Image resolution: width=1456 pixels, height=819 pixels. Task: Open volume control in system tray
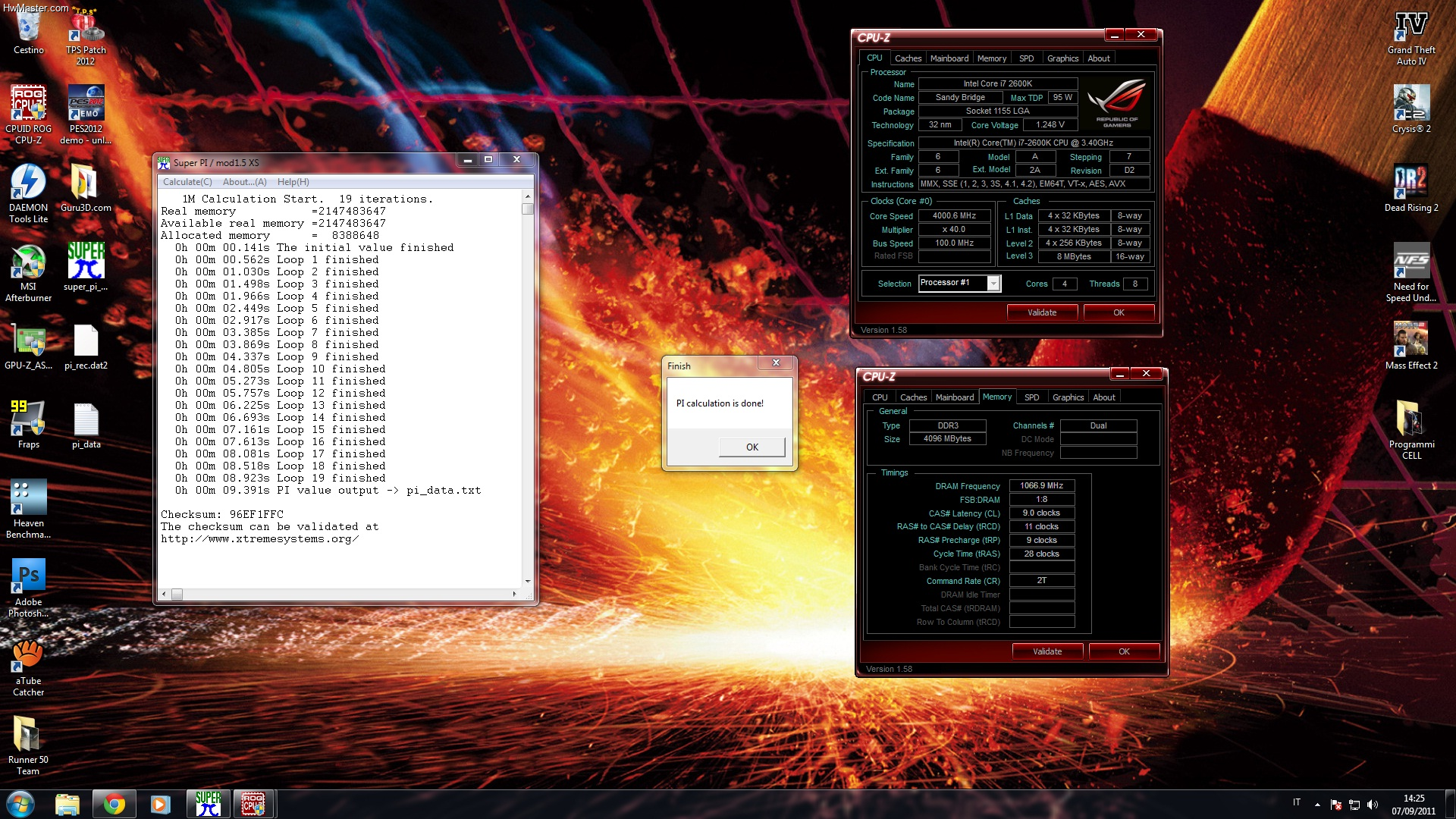[x=1373, y=805]
